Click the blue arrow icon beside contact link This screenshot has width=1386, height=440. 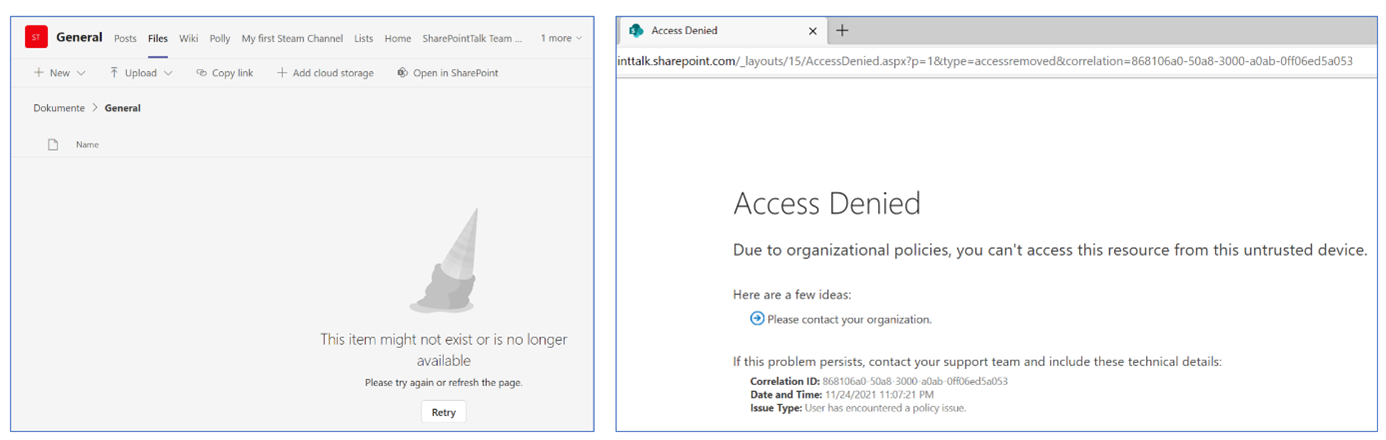click(757, 318)
